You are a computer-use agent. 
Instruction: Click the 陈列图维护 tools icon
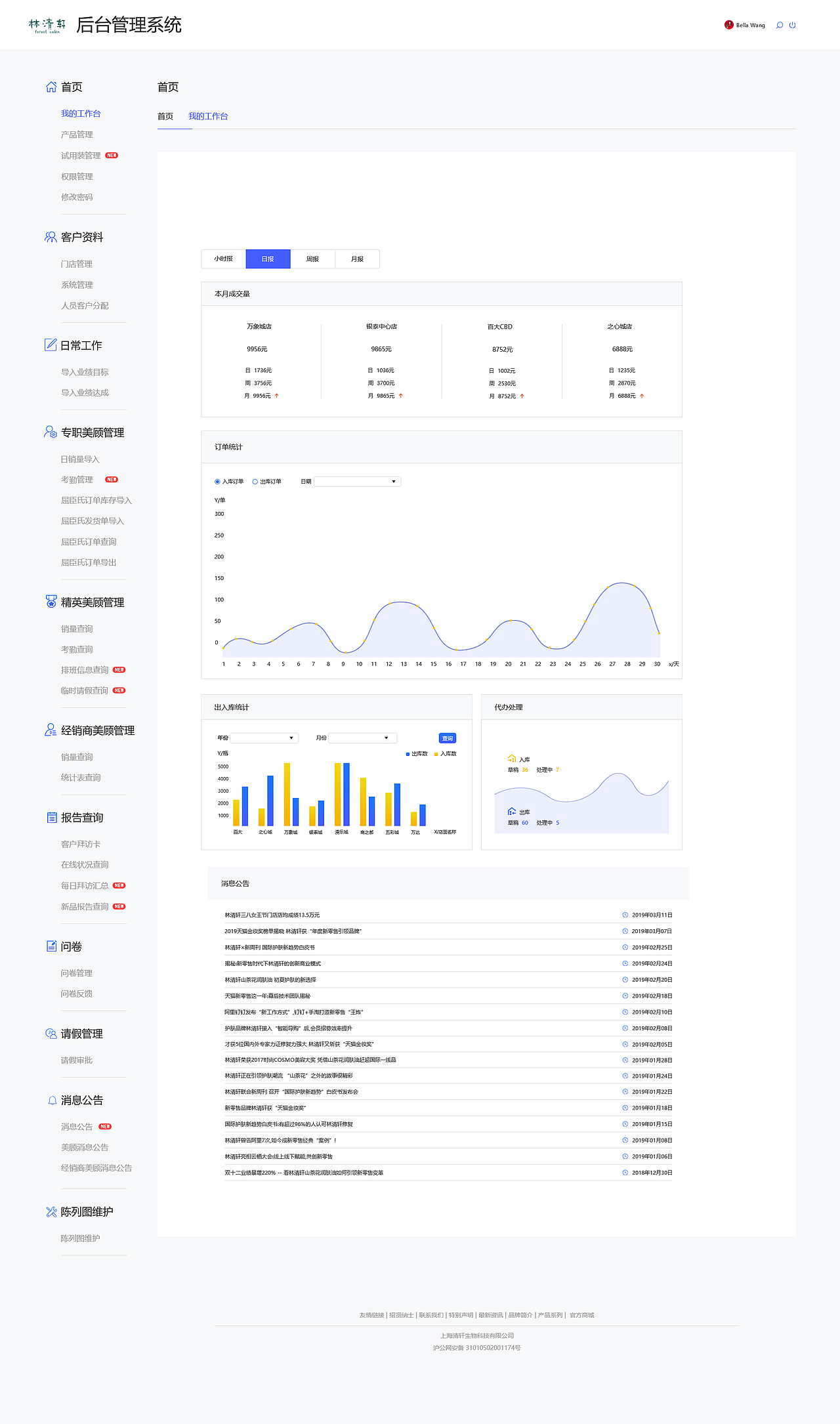coord(51,1211)
